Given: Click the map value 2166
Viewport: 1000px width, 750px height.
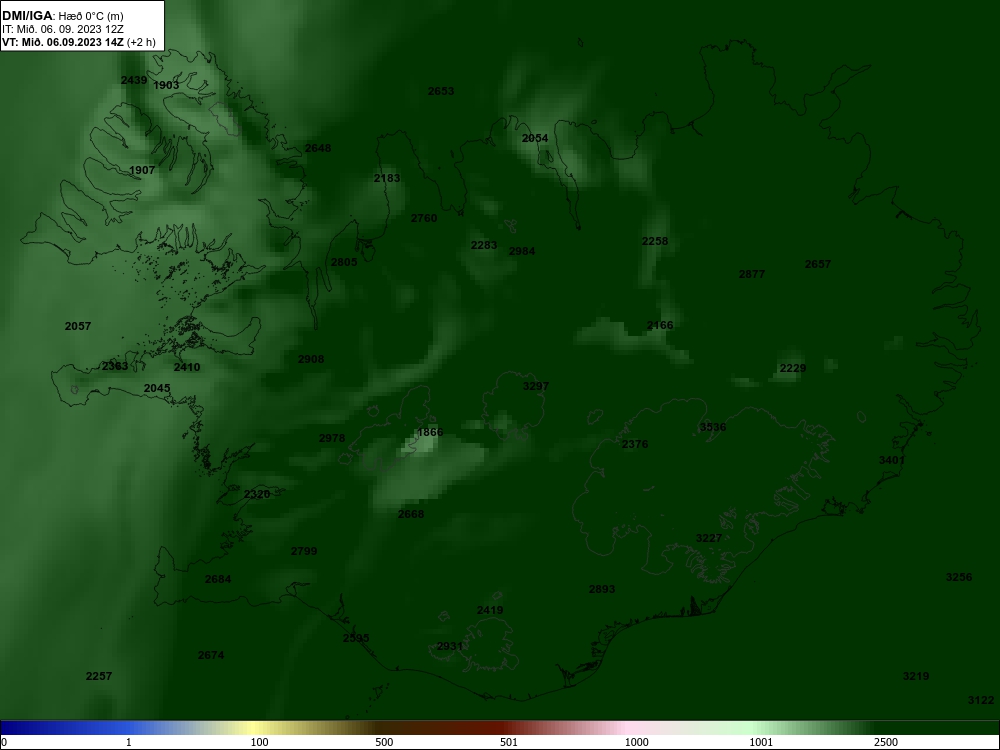Looking at the screenshot, I should click(x=660, y=325).
